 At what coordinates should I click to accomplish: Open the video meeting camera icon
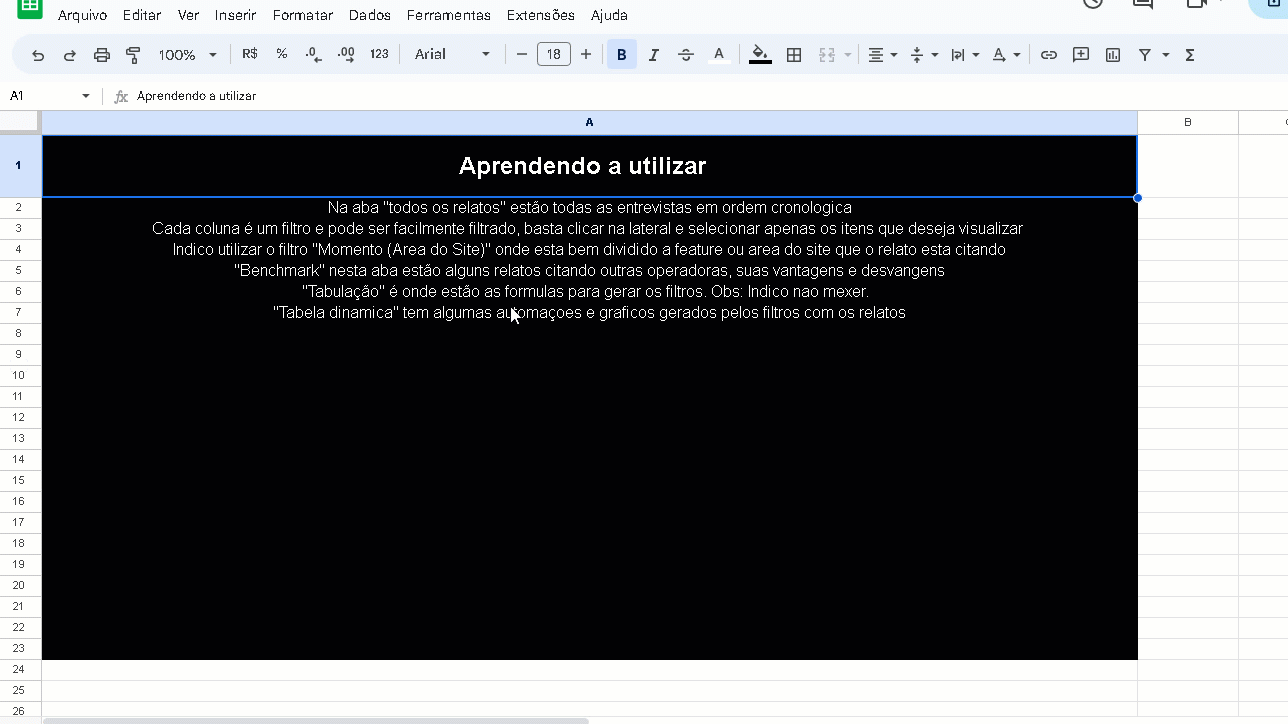(x=1198, y=4)
